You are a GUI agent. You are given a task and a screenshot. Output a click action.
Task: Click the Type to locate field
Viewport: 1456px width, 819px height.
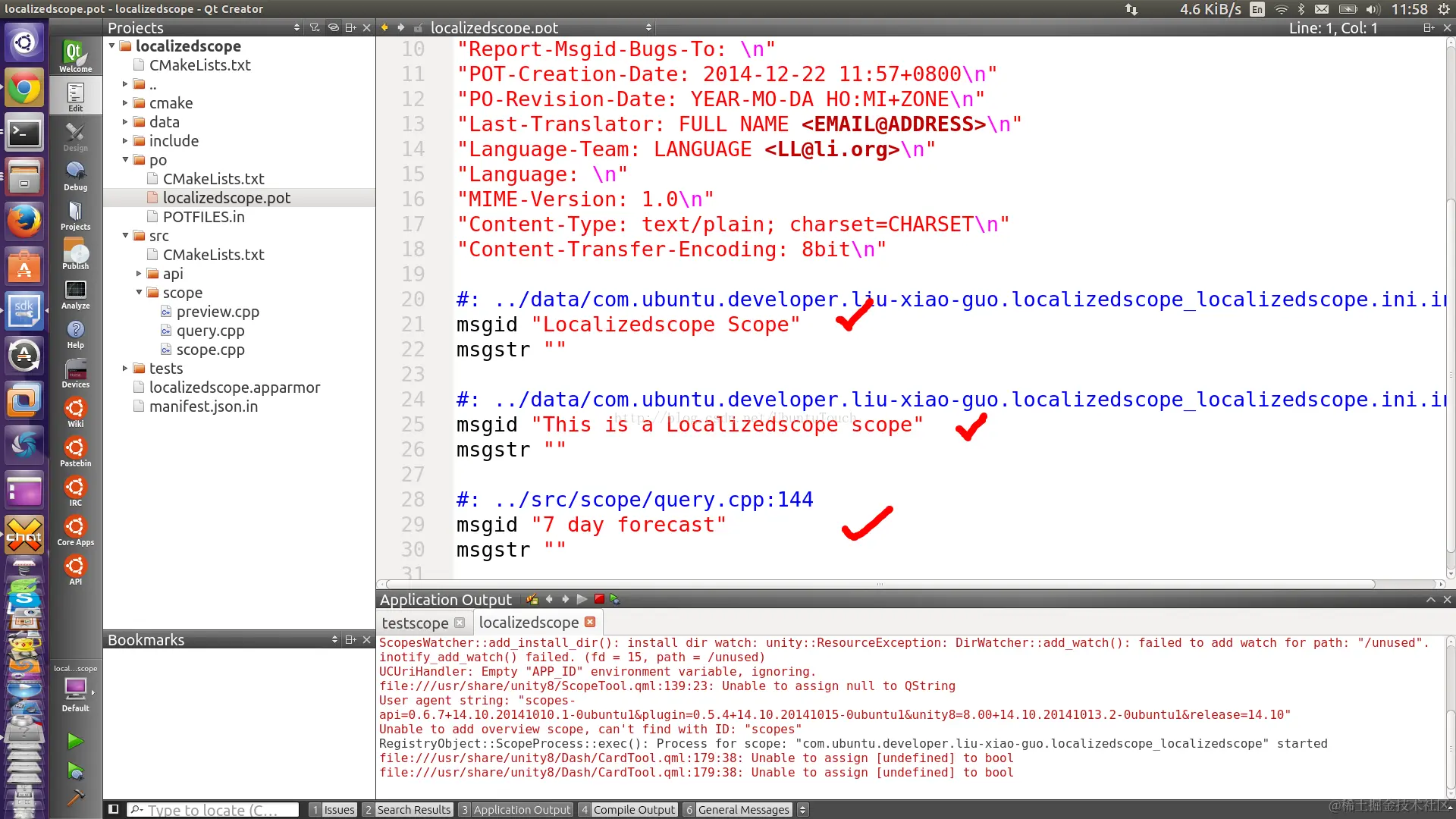212,809
